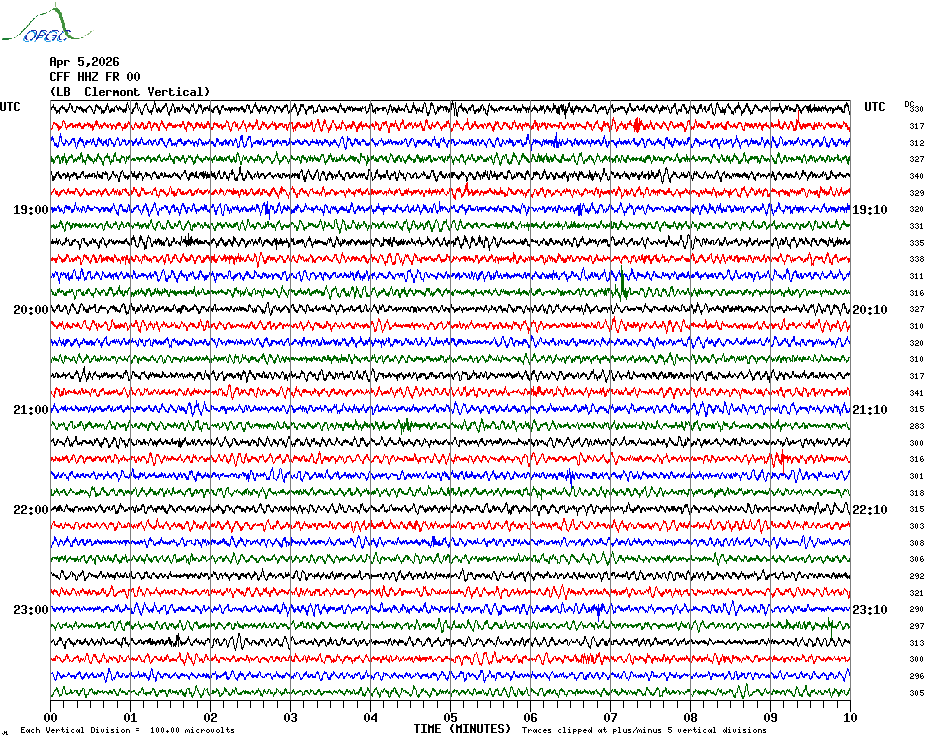Click the DC value "305"

[x=917, y=693]
